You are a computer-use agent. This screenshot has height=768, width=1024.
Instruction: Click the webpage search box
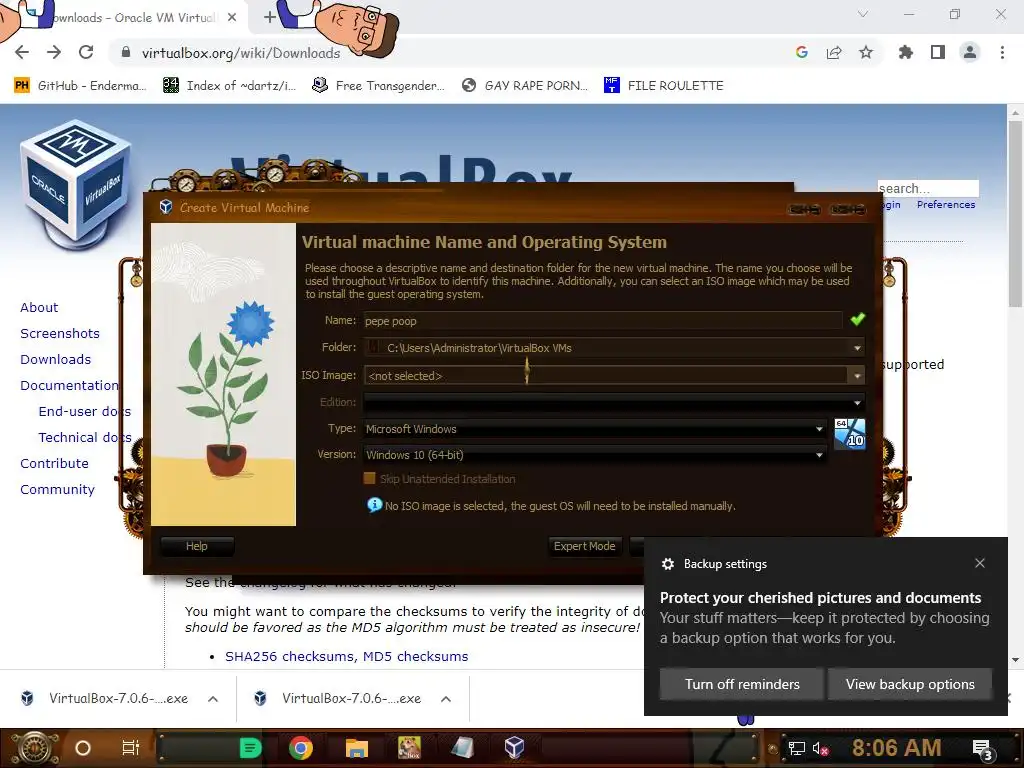pos(928,188)
